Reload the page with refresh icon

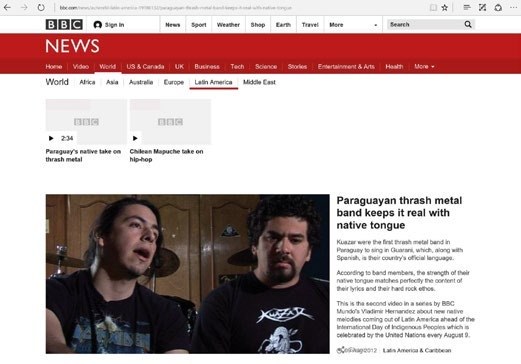pyautogui.click(x=41, y=7)
